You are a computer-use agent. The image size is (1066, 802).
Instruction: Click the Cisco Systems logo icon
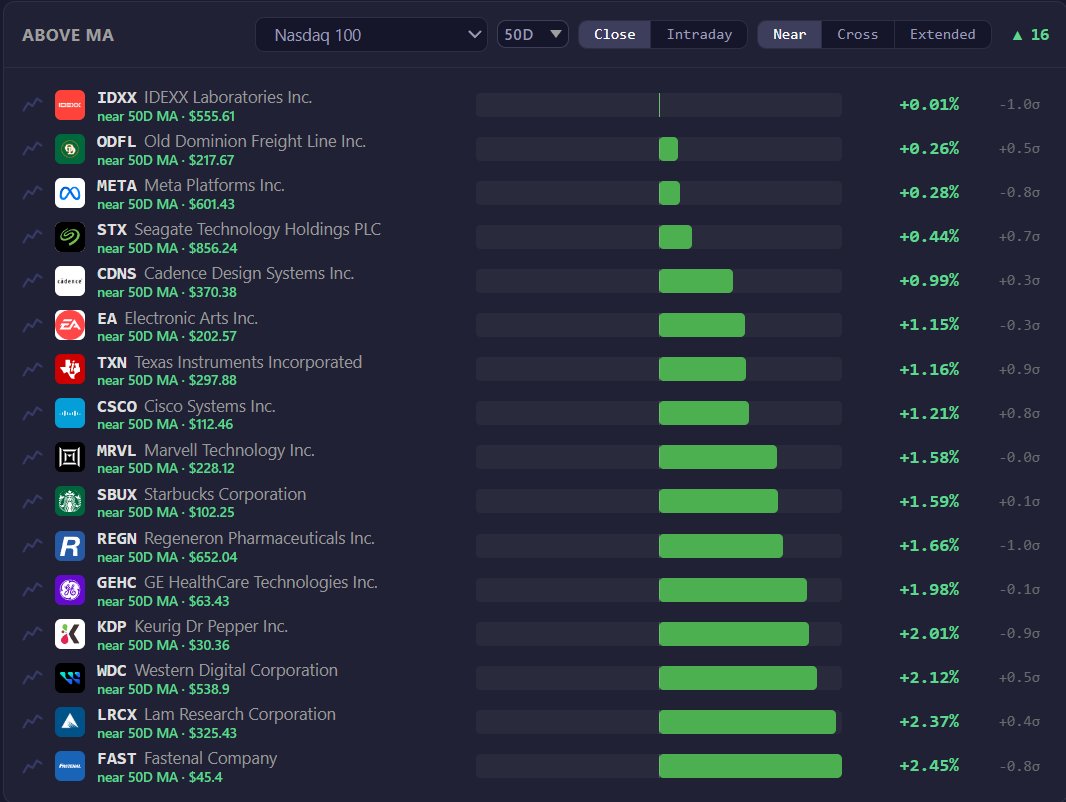click(70, 413)
